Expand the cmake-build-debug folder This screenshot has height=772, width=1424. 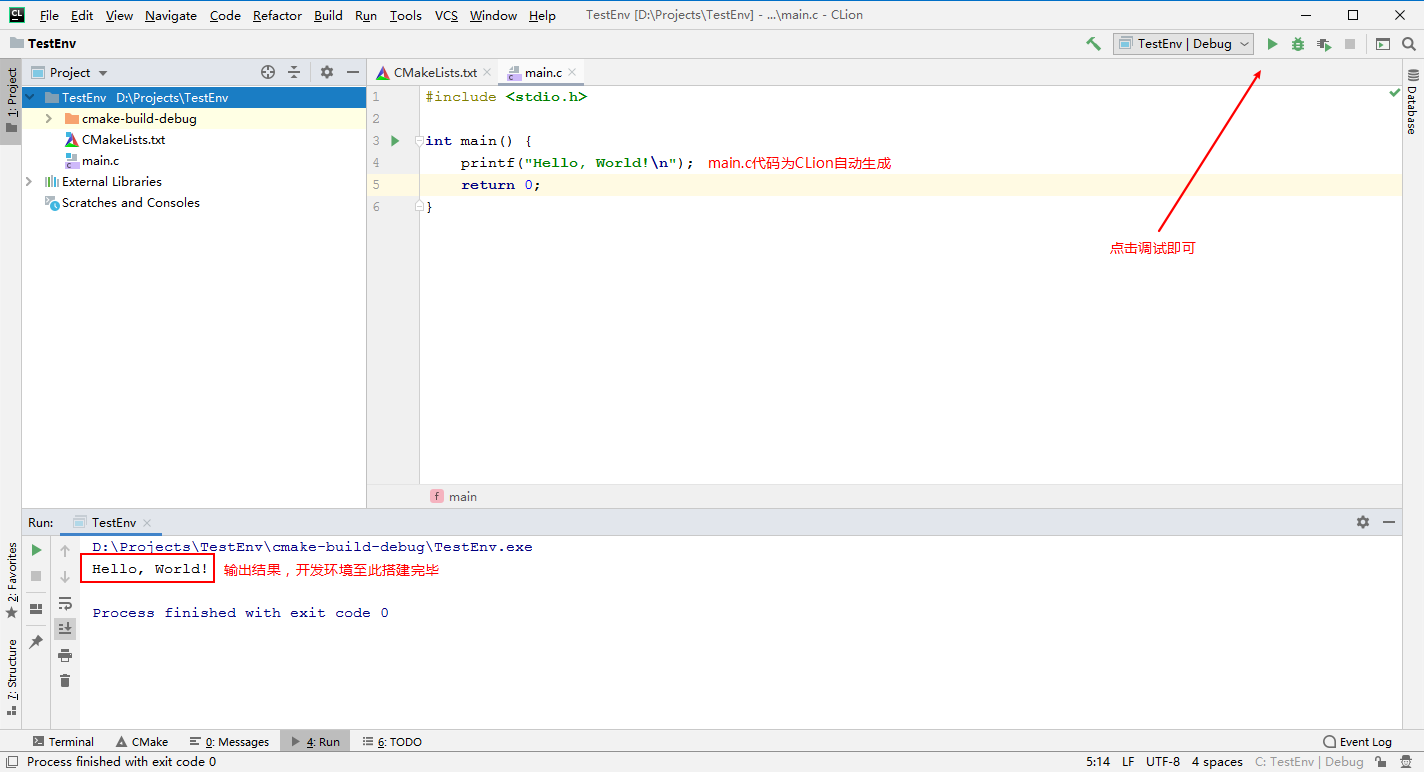tap(48, 118)
